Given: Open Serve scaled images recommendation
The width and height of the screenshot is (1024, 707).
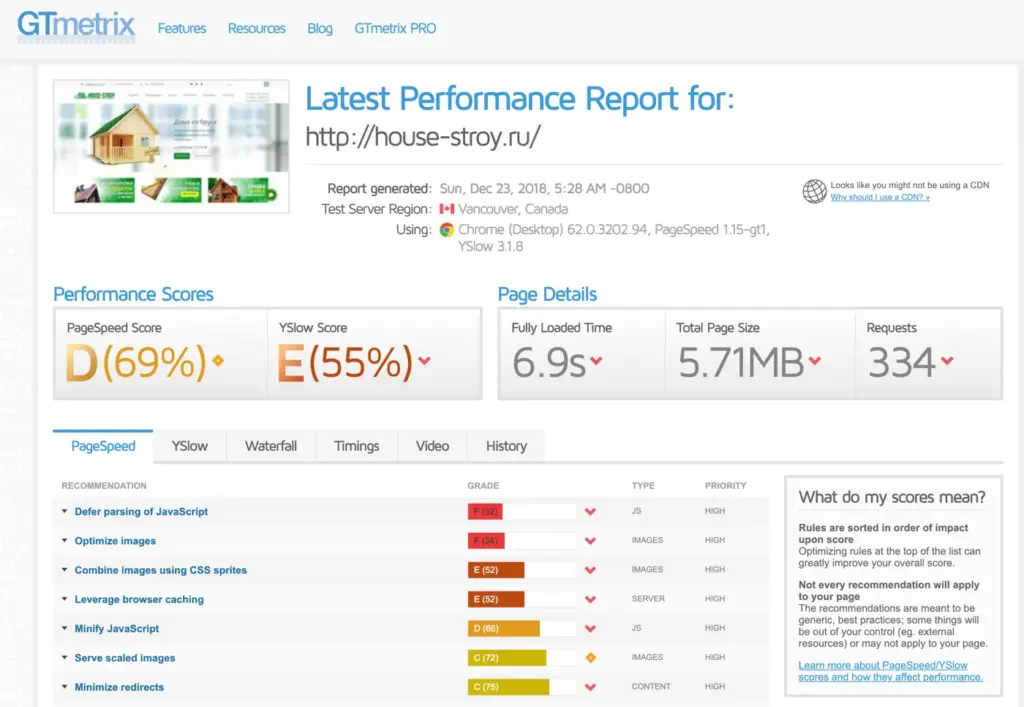Looking at the screenshot, I should coord(125,658).
